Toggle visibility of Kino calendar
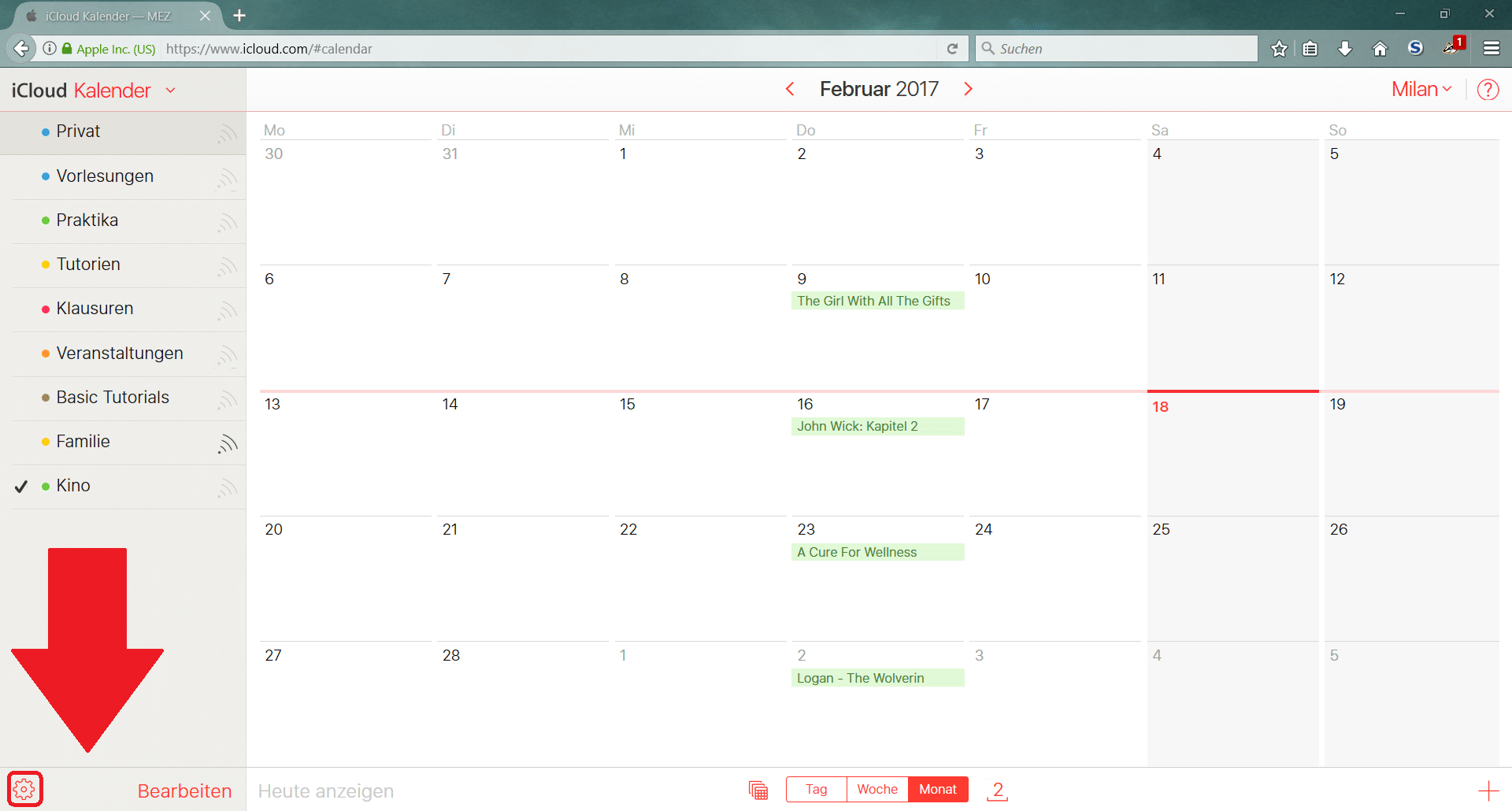Image resolution: width=1512 pixels, height=811 pixels. [21, 487]
